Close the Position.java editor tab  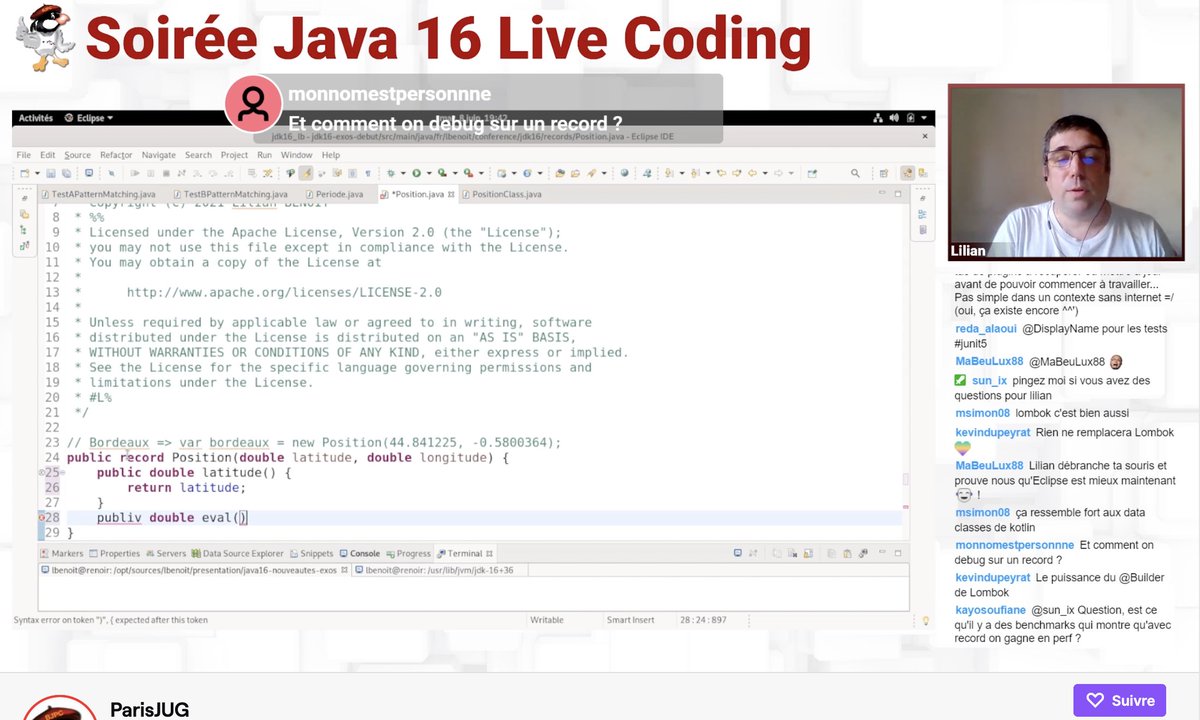coord(450,194)
